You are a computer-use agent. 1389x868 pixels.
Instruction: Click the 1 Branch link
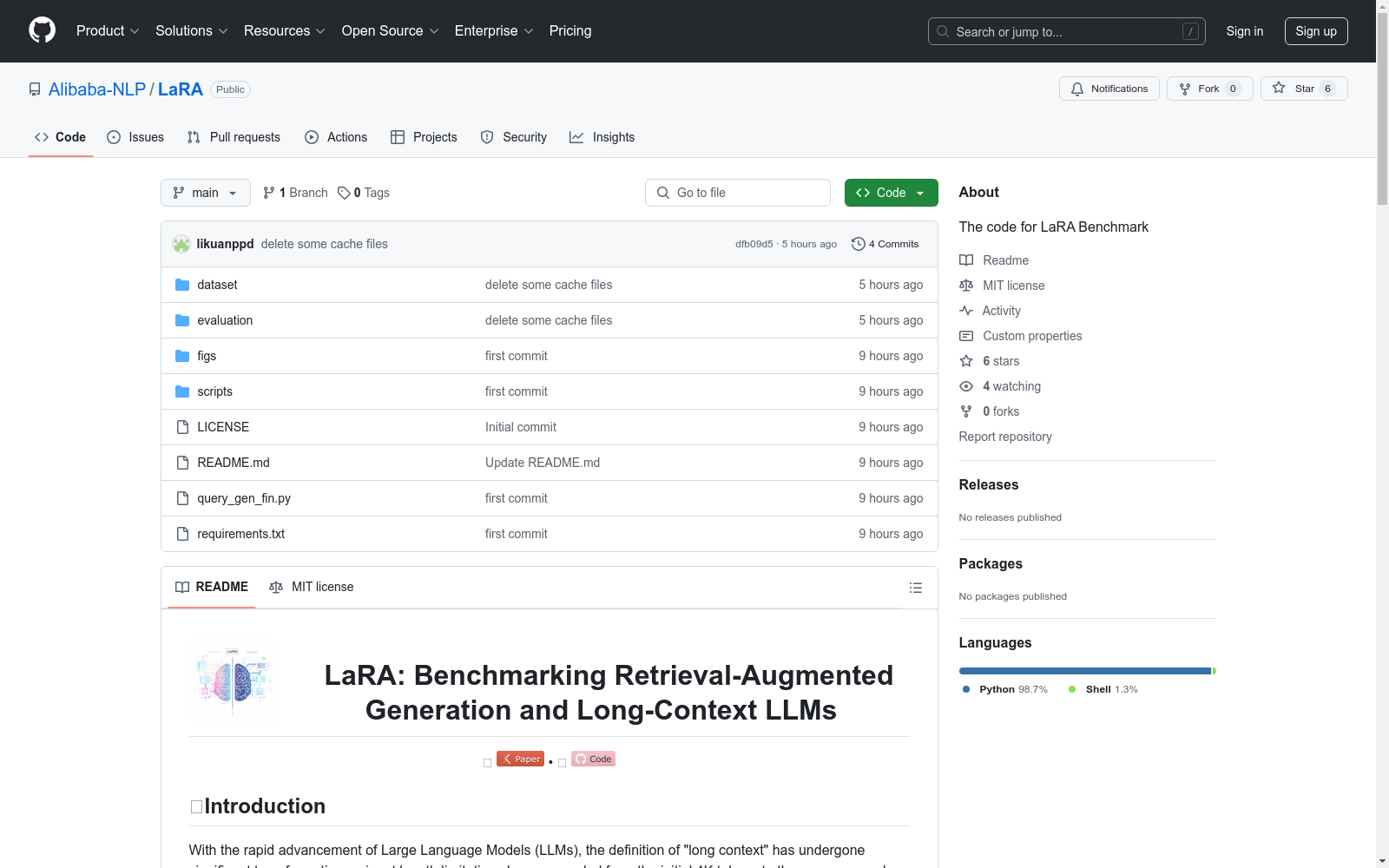pos(295,193)
